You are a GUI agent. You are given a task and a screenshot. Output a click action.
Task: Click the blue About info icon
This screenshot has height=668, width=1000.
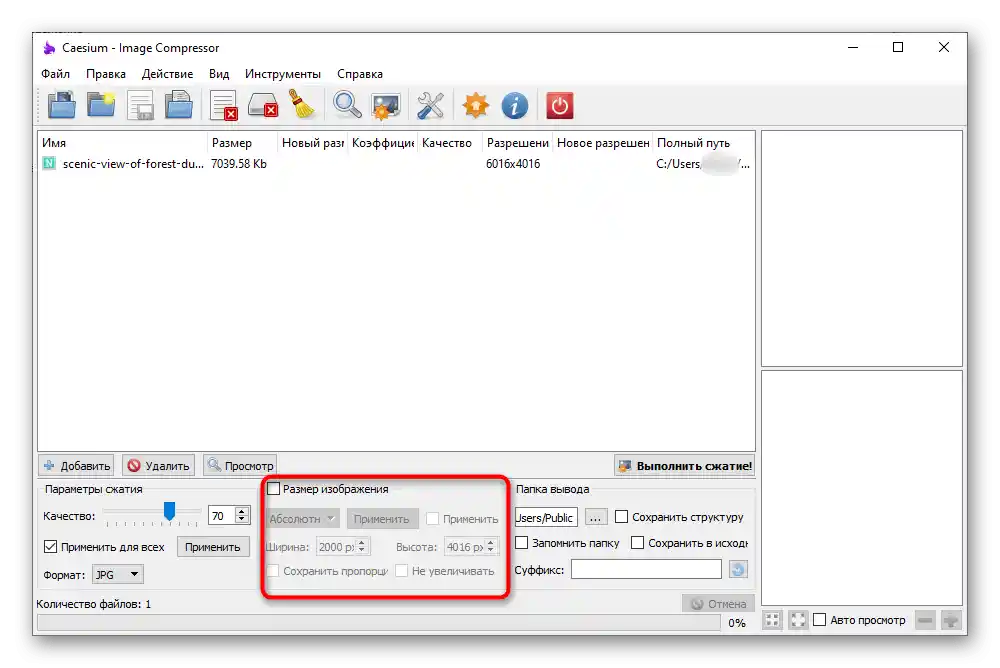click(515, 105)
